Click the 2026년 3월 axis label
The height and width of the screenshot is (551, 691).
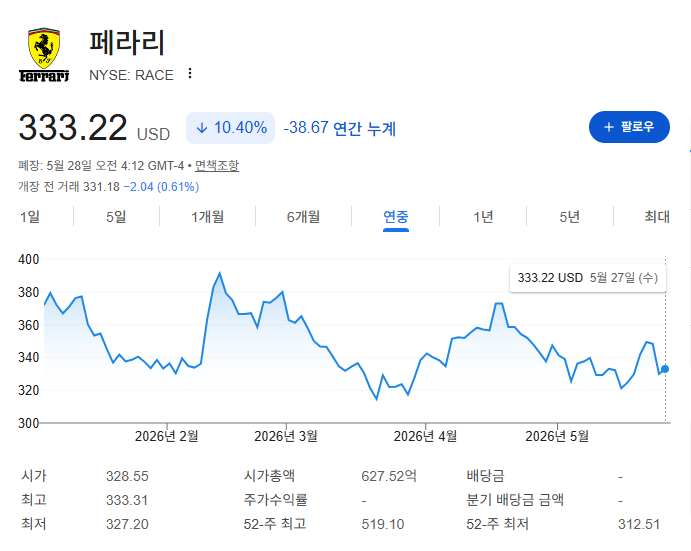286,436
